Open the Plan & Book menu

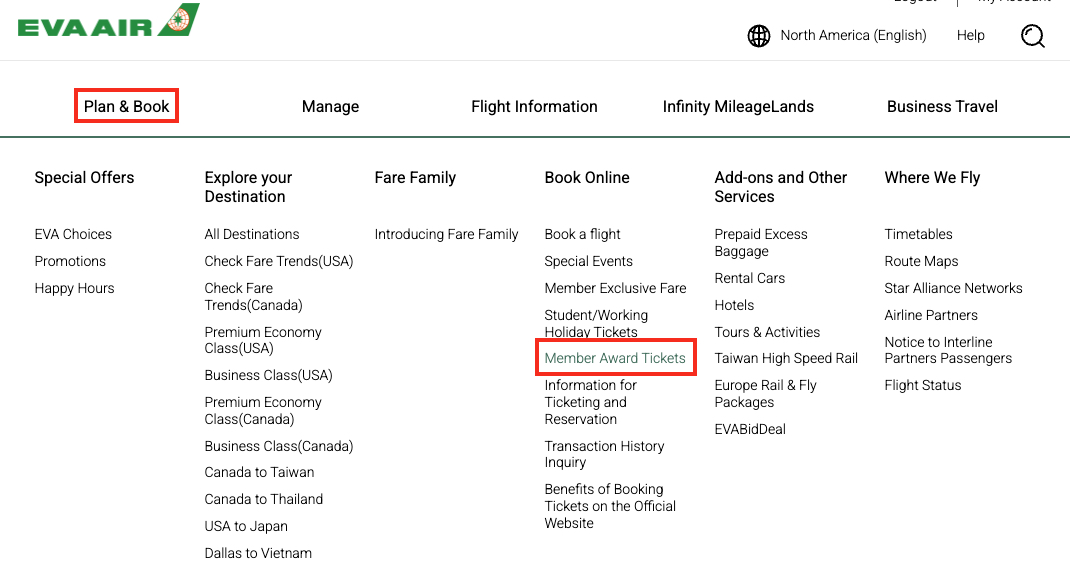(126, 106)
